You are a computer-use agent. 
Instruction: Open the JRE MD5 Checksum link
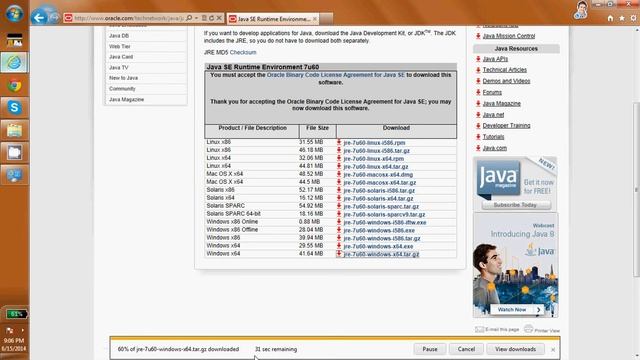243,53
